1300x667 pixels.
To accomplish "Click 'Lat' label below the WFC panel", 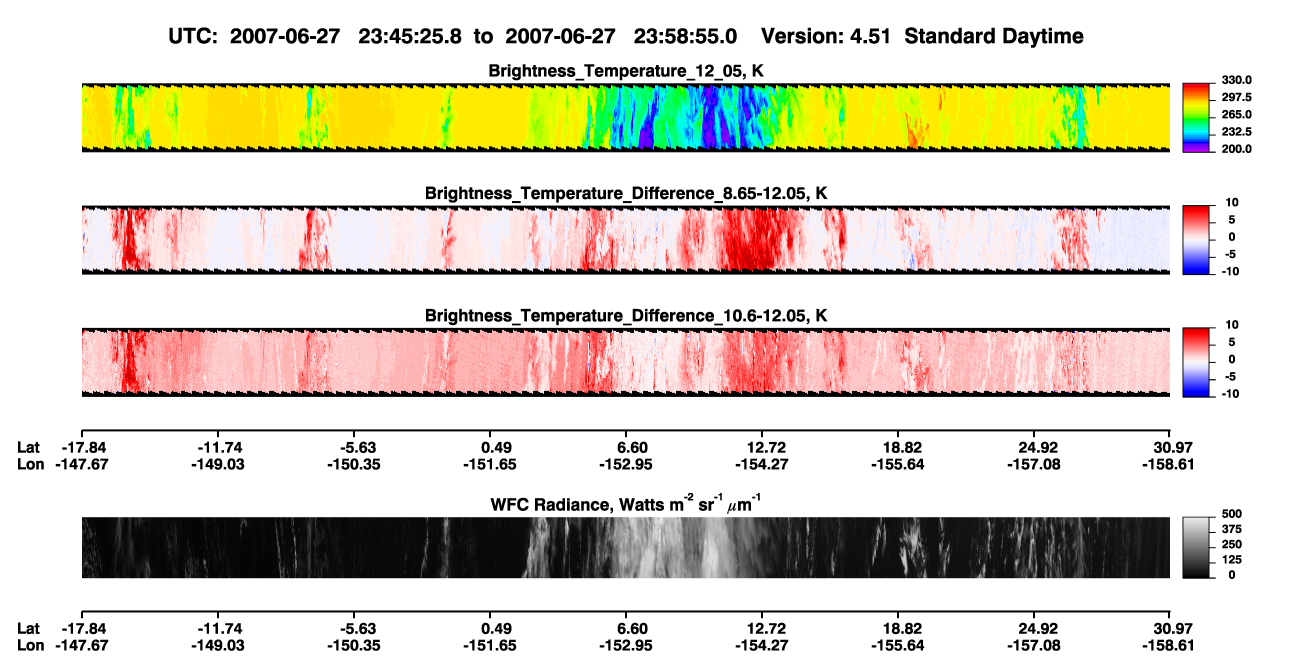I will click(x=29, y=628).
